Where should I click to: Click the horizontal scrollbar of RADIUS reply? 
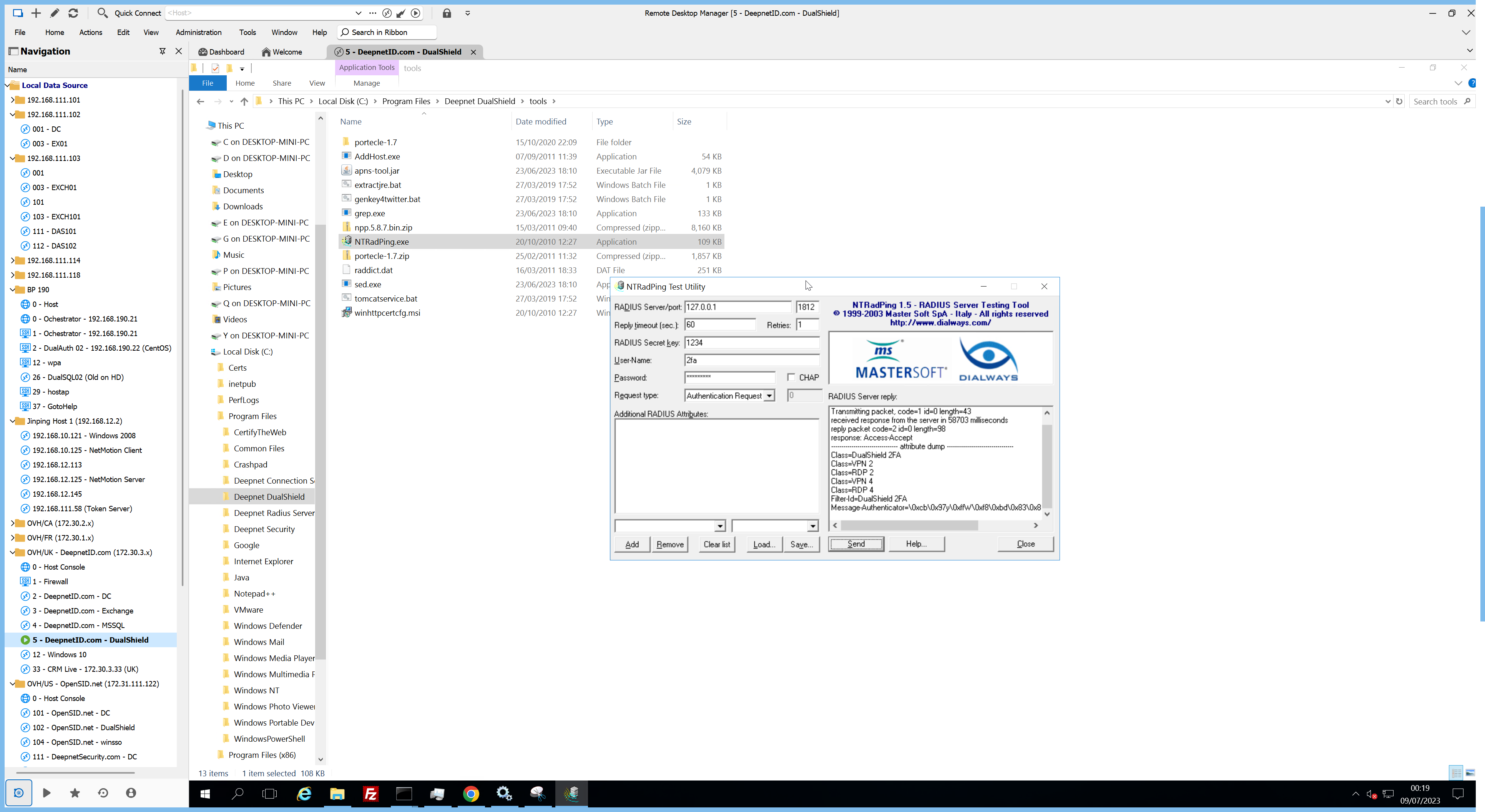coord(909,525)
